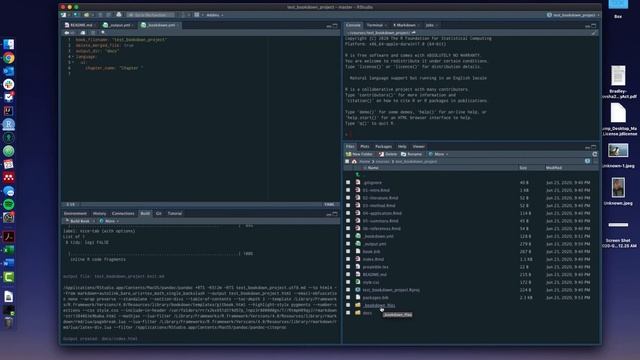The width and height of the screenshot is (640, 360).
Task: Open packages.bib in file list
Action: 376,298
